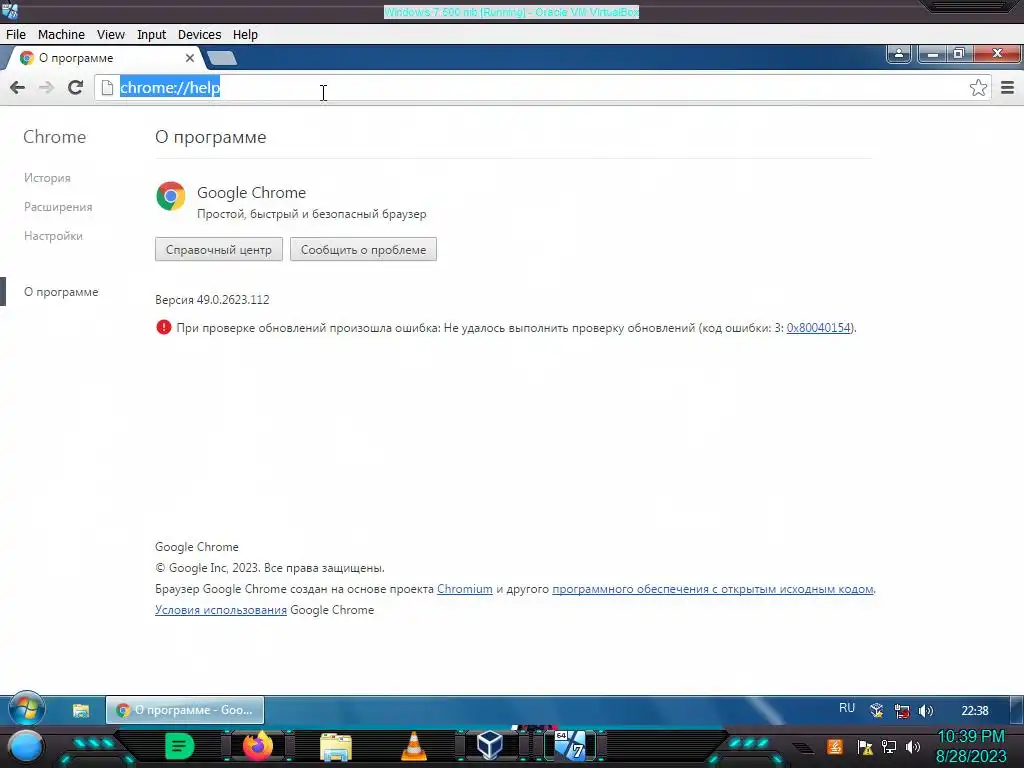Click the host Action Center flag icon
Screen dimensions: 1024x768
point(865,747)
